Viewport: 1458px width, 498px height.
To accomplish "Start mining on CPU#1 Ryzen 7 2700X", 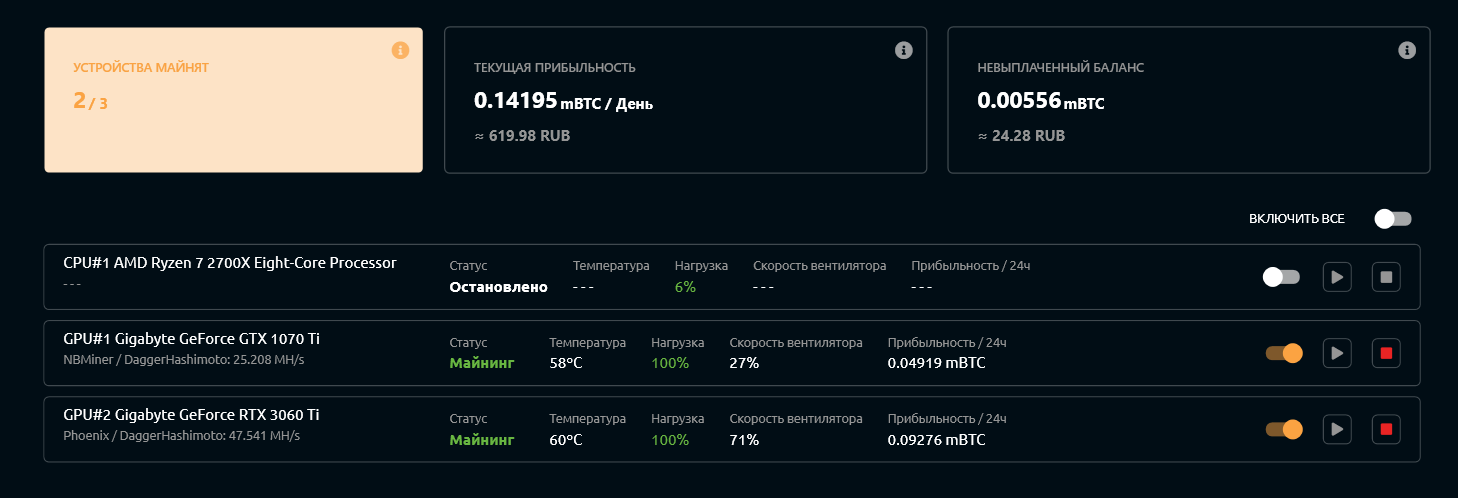I will [1337, 277].
